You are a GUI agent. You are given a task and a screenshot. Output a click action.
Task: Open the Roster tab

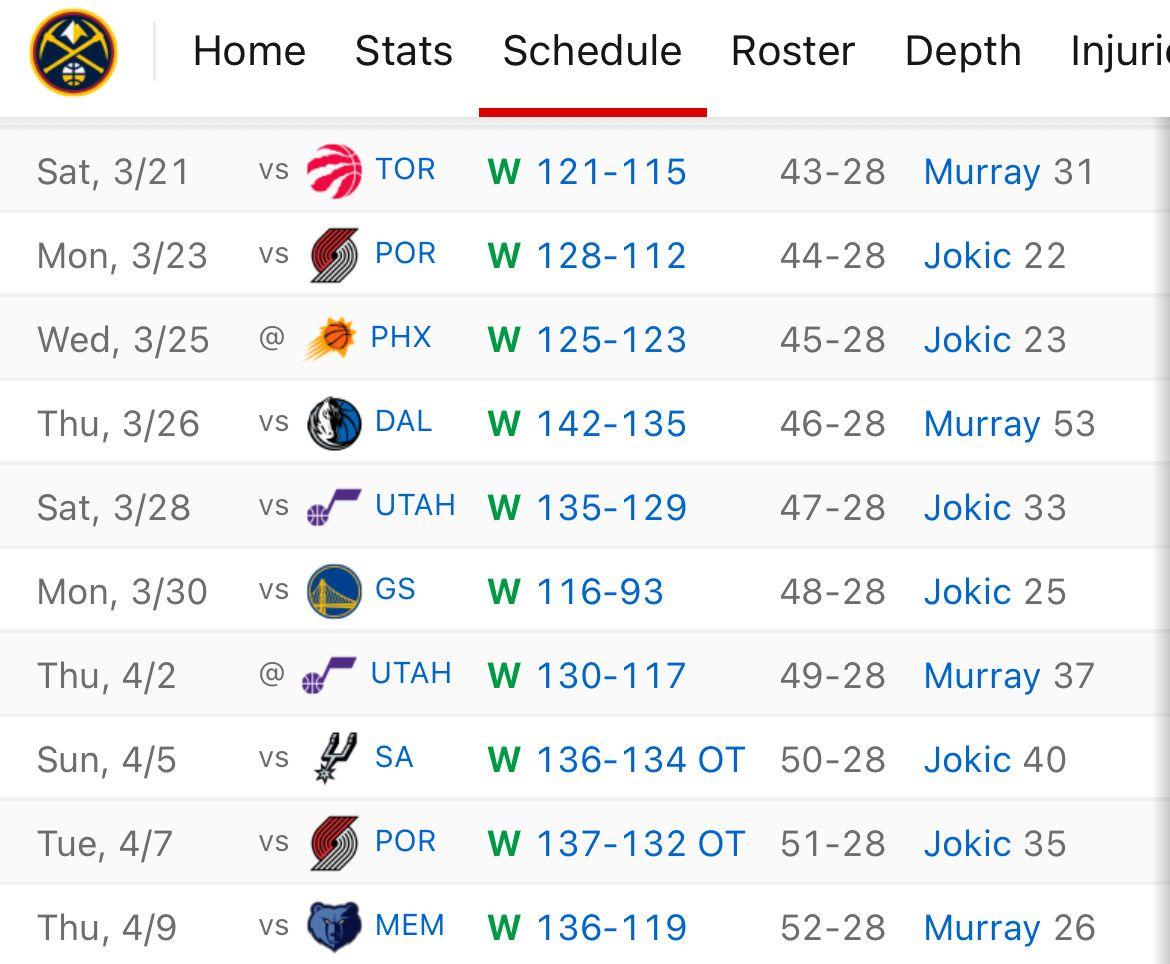click(x=793, y=52)
